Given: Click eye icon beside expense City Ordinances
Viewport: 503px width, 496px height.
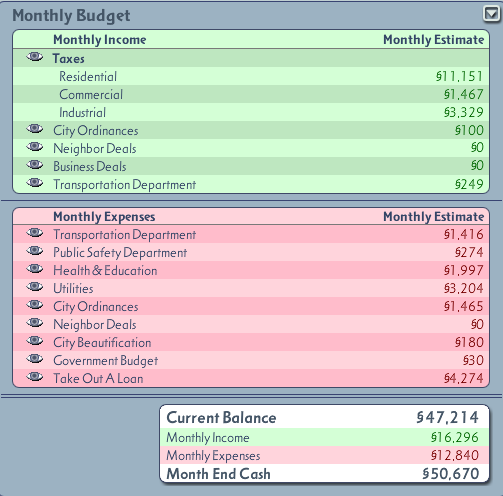Looking at the screenshot, I should 35,305.
